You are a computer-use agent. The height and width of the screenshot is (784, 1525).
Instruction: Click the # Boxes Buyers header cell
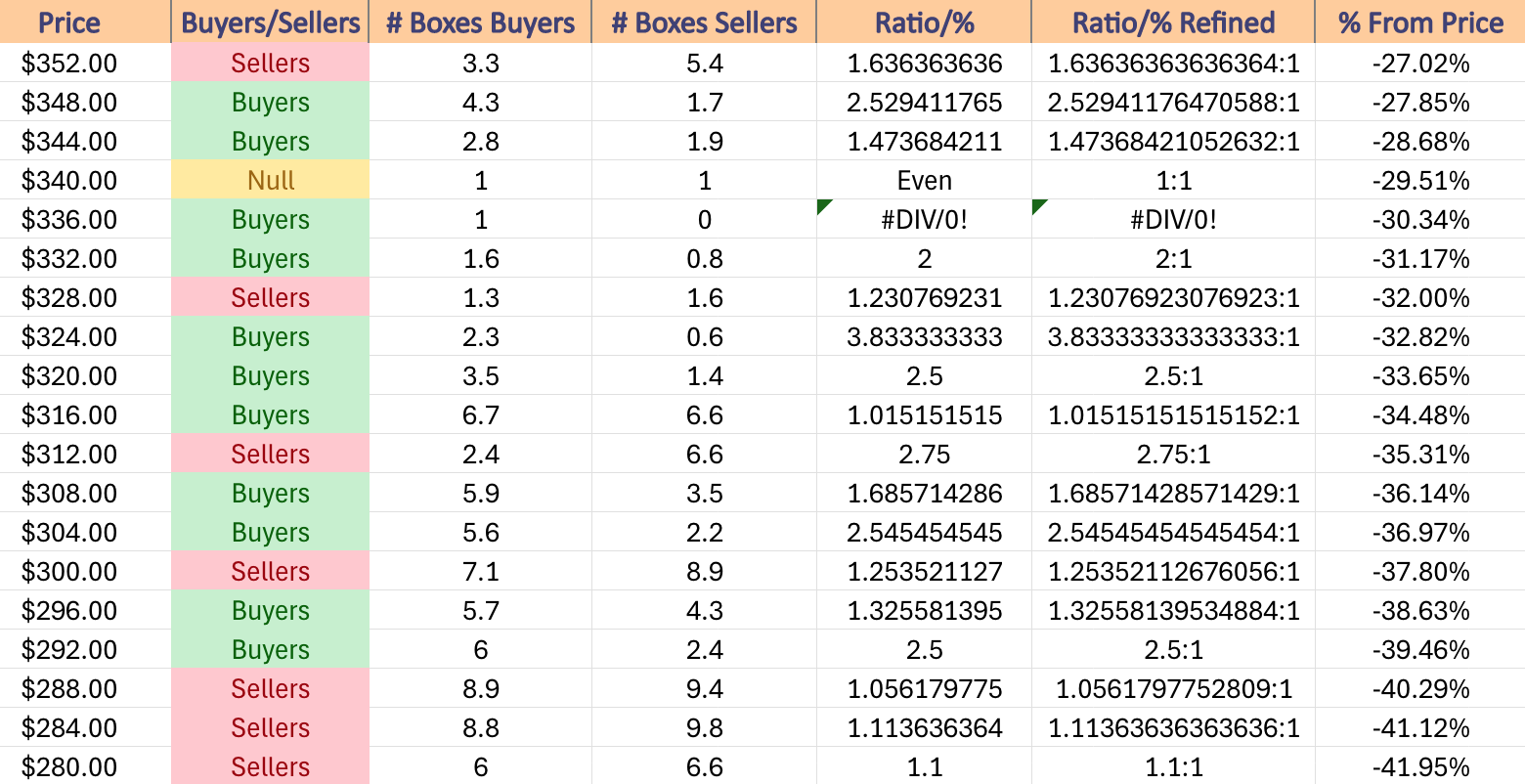[x=480, y=22]
